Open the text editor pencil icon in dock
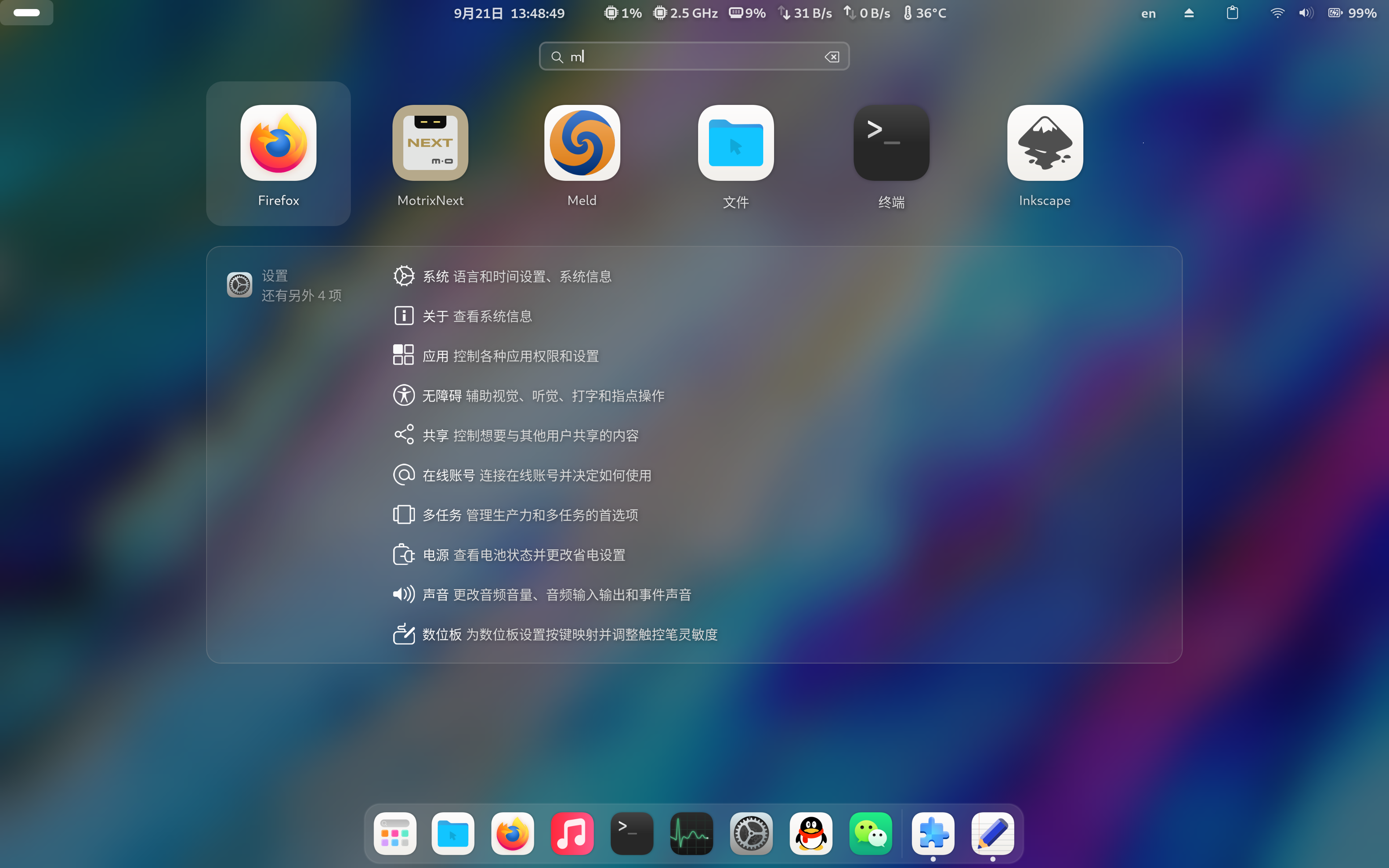 click(x=993, y=833)
